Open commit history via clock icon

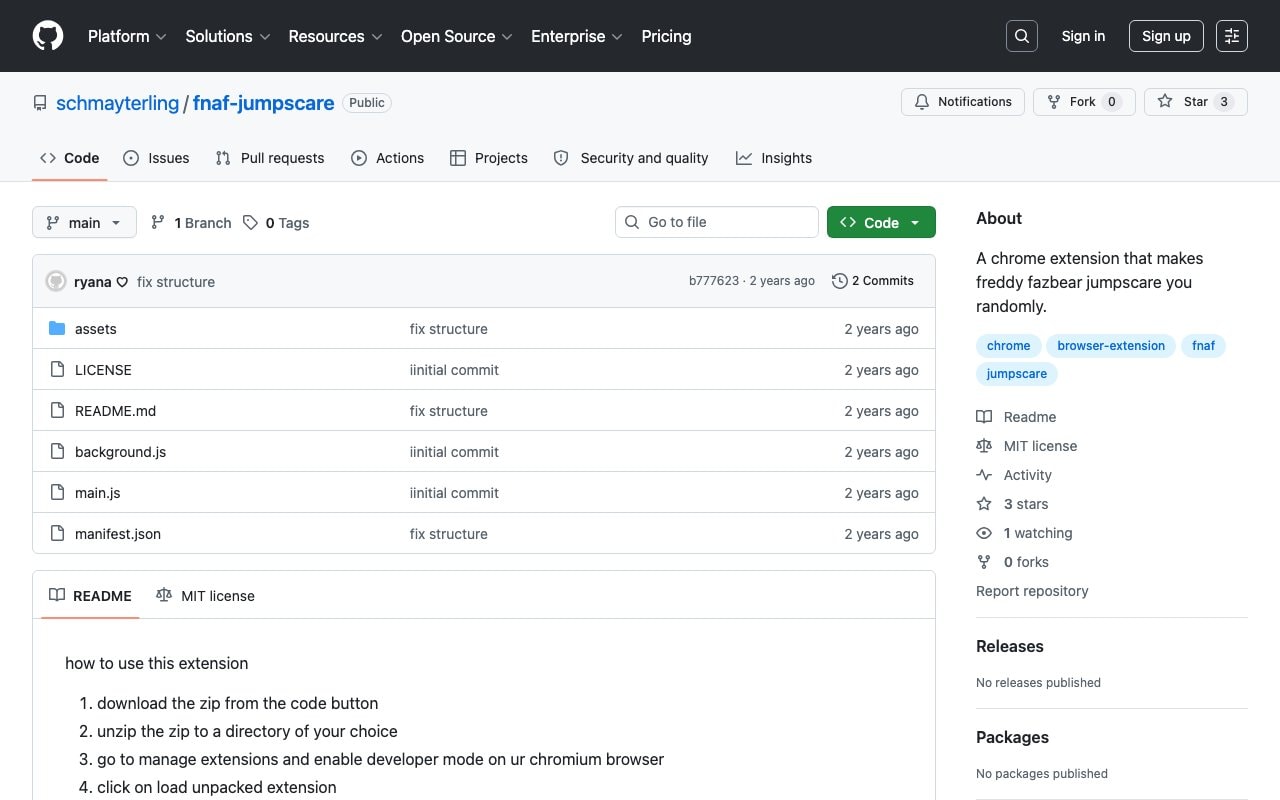pyautogui.click(x=840, y=281)
